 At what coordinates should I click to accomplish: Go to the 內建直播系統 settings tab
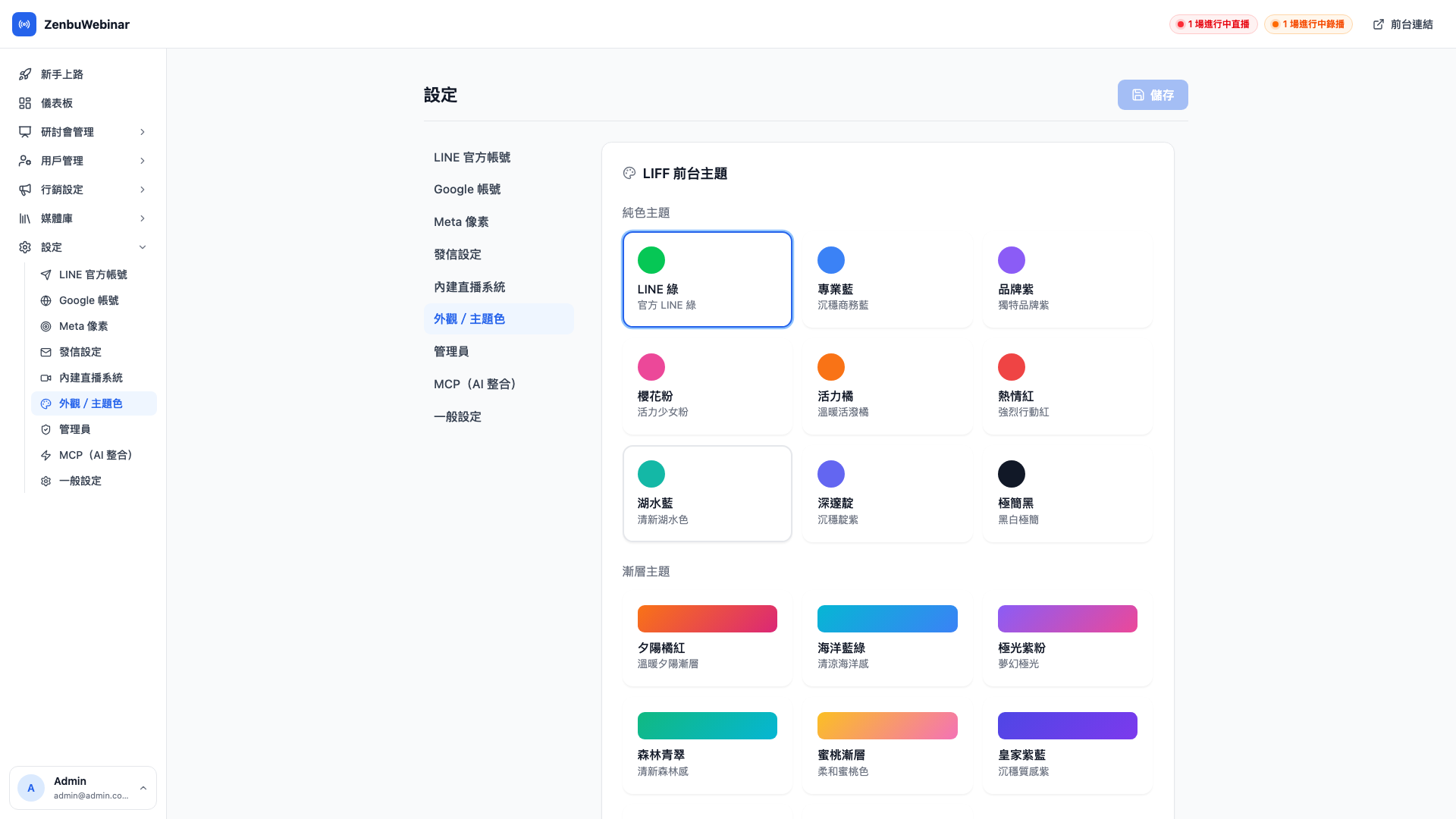(499, 287)
